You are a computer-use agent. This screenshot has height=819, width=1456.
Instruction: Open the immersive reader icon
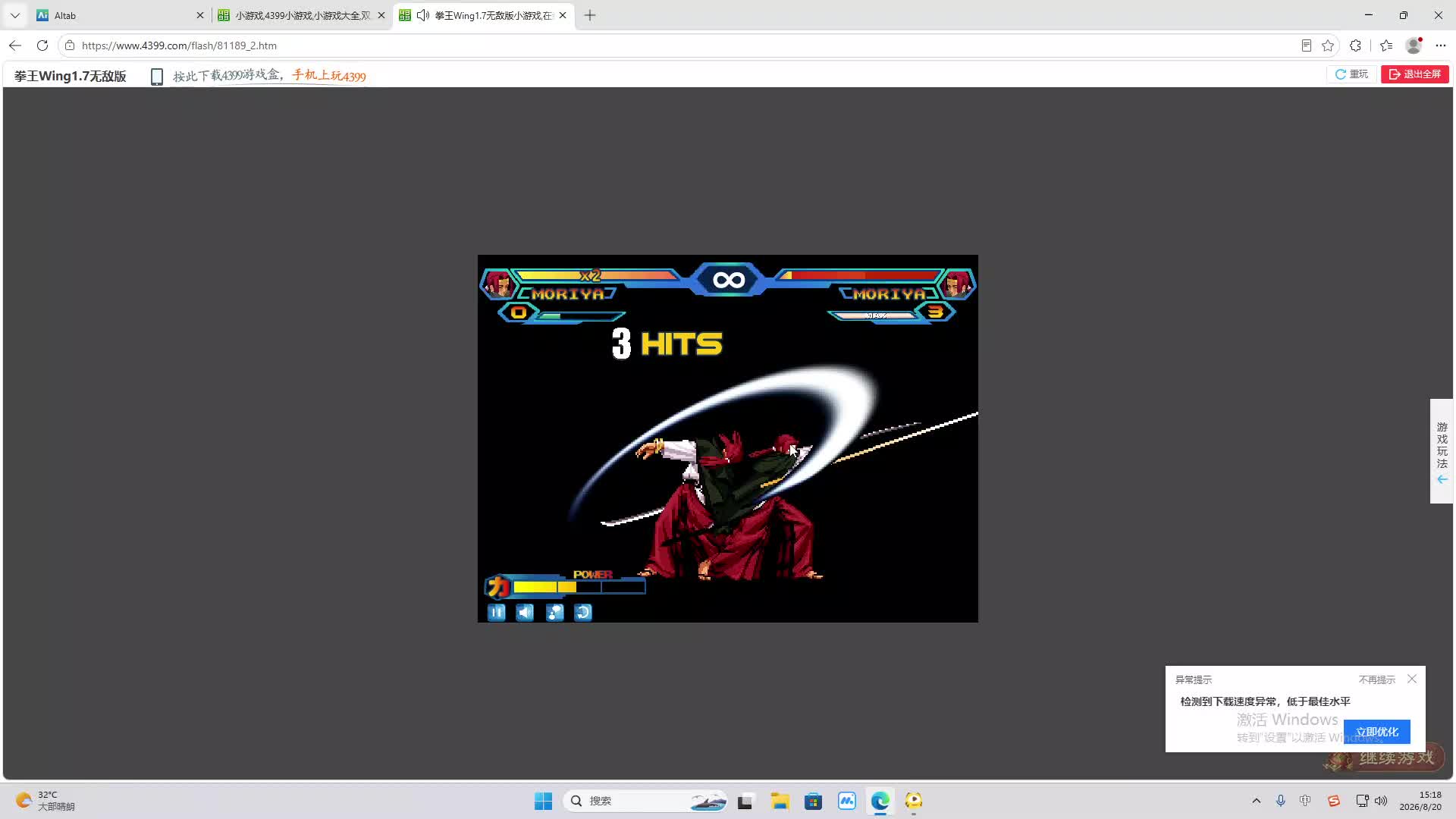coord(1307,45)
